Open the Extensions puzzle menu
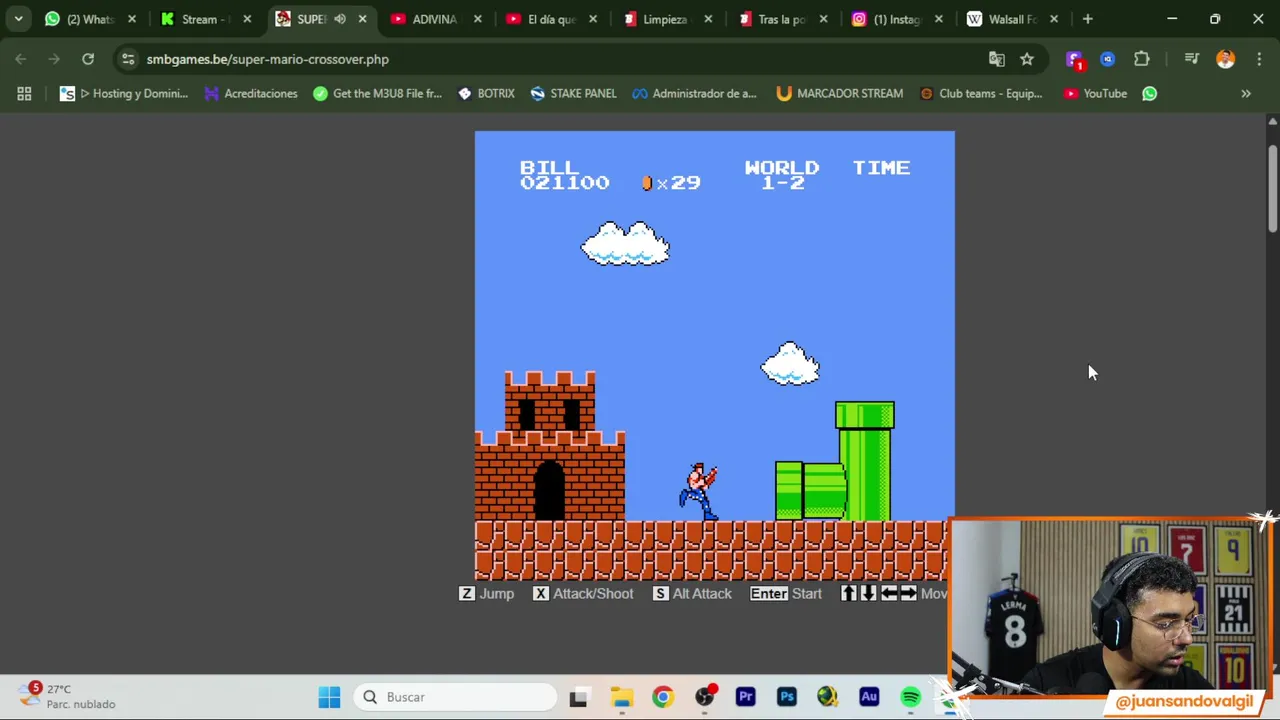The height and width of the screenshot is (720, 1280). (x=1141, y=59)
